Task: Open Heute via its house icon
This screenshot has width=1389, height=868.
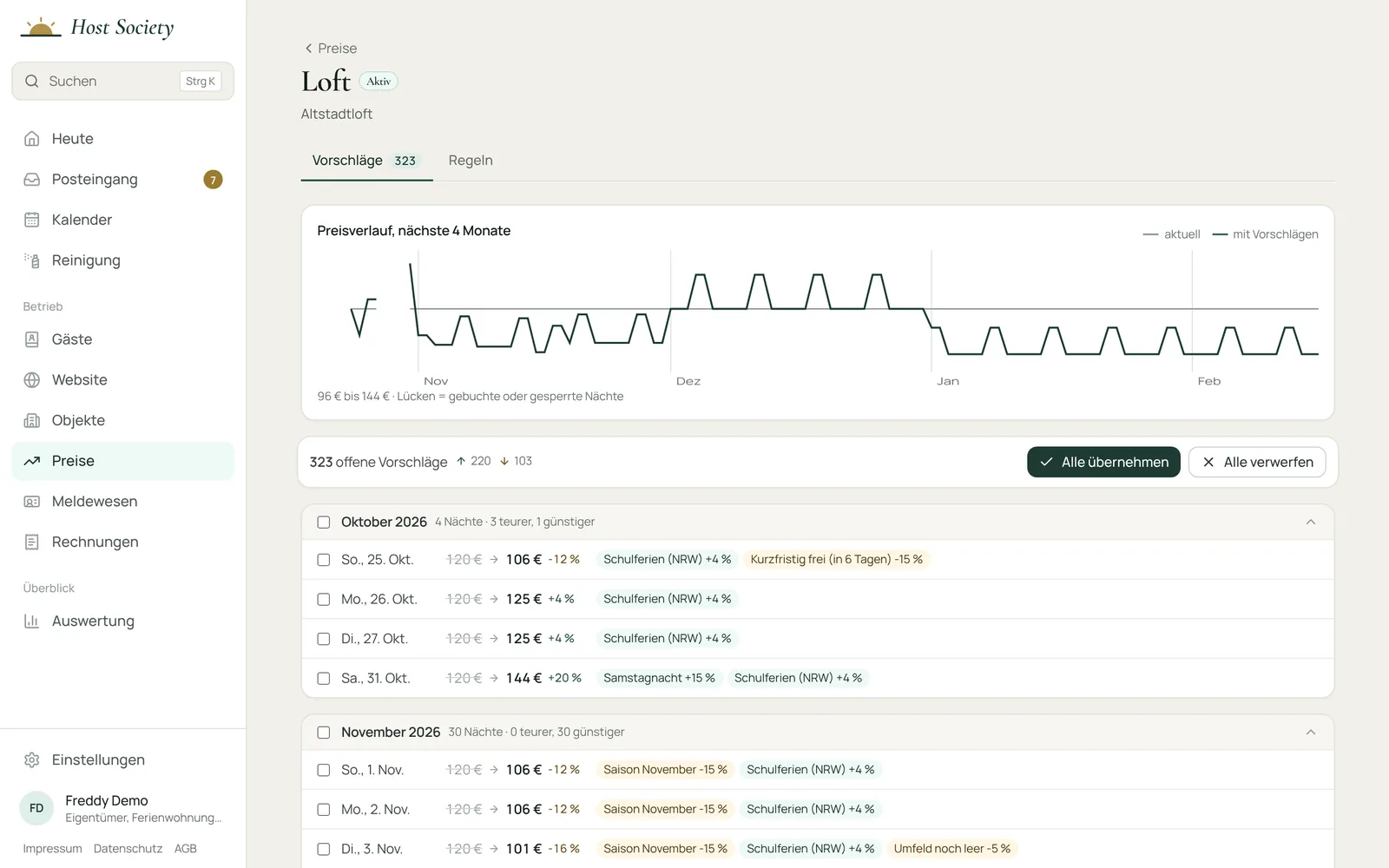Action: point(32,139)
